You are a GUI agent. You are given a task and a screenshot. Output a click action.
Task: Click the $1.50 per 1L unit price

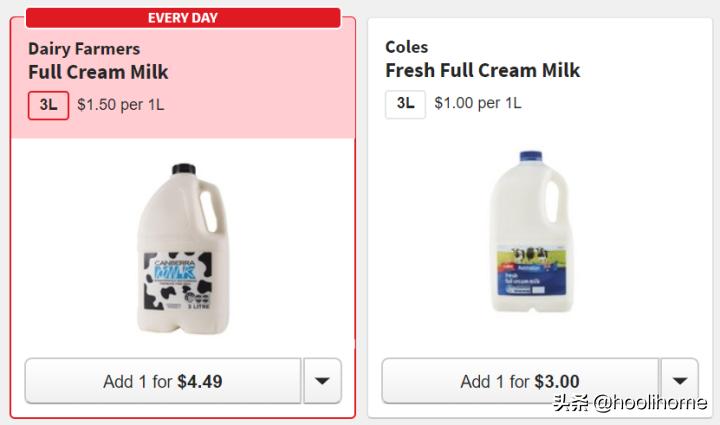pyautogui.click(x=120, y=105)
